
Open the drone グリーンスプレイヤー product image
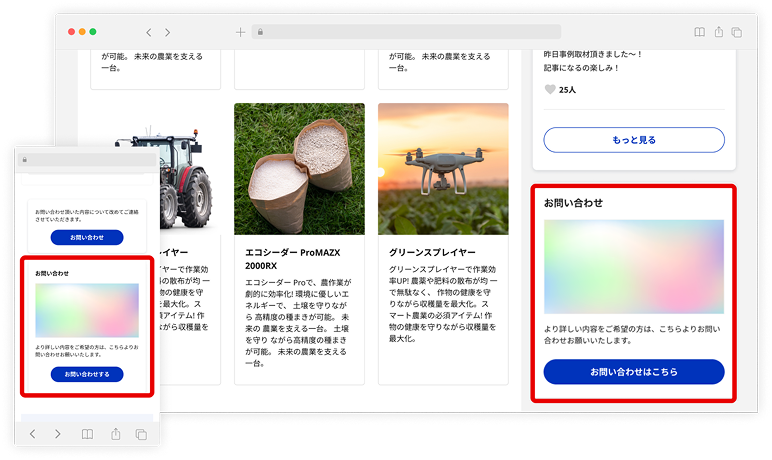pos(443,169)
